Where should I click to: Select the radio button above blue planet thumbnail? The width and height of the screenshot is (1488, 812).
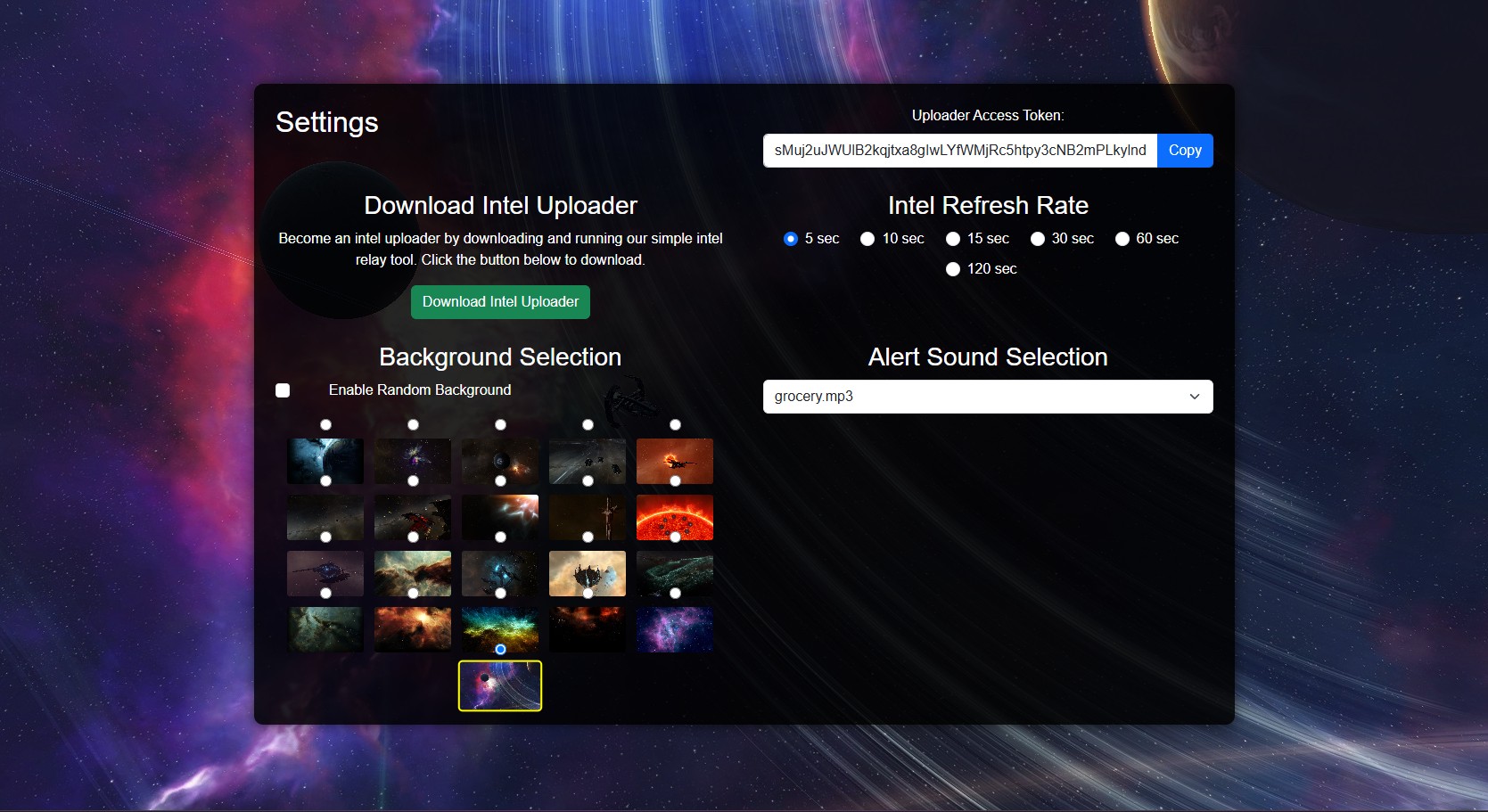(325, 425)
